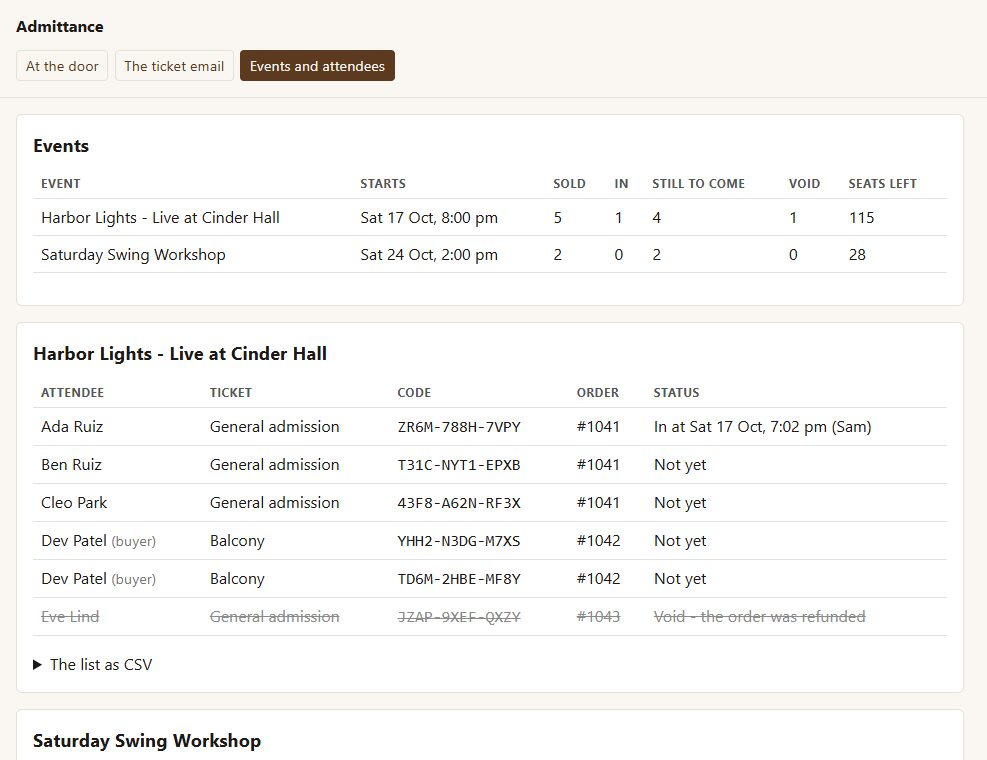Click start time Sat 24 Oct, 2:00 pm
987x760 pixels.
[x=429, y=255]
